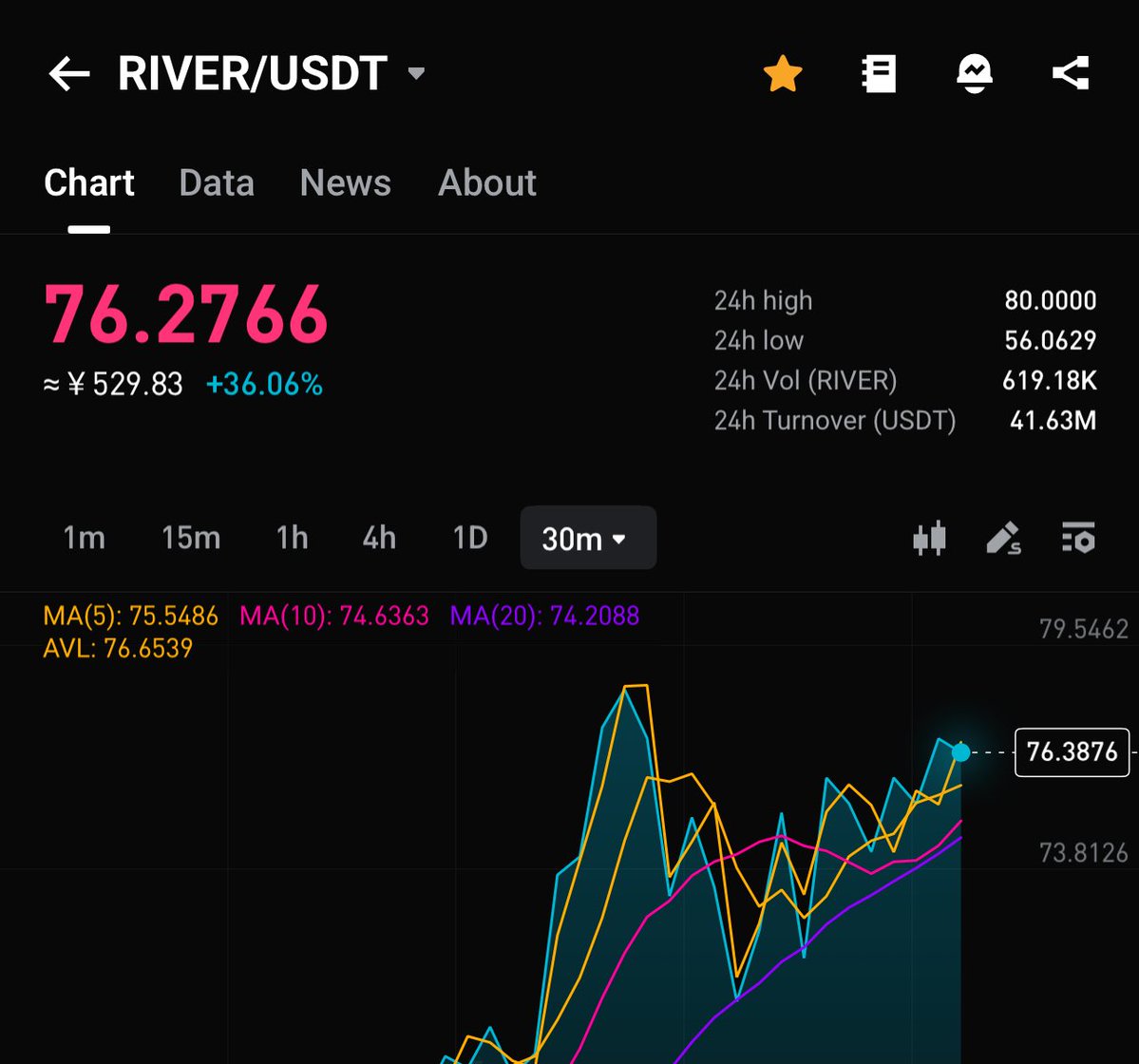Choose the 1h chart interval
This screenshot has height=1064, width=1139.
click(292, 539)
